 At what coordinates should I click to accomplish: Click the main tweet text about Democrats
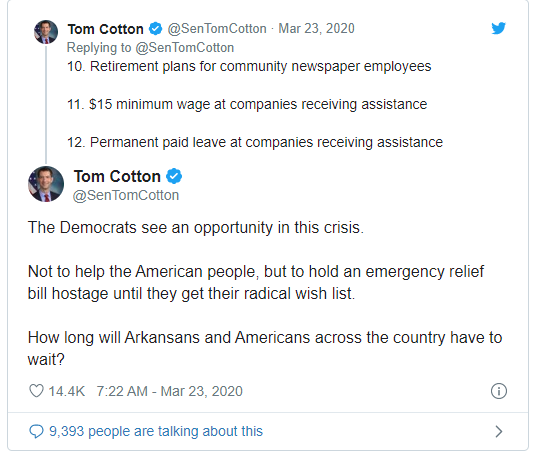[265, 293]
